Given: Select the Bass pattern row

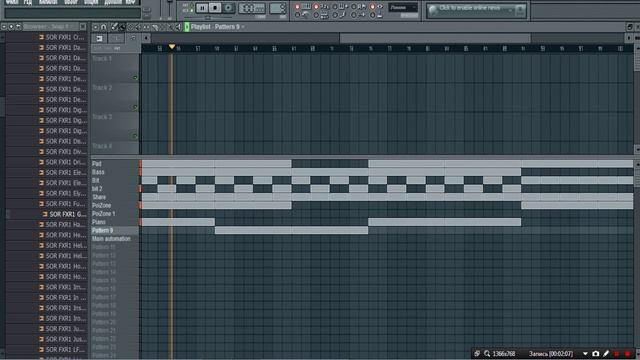Looking at the screenshot, I should (115, 172).
